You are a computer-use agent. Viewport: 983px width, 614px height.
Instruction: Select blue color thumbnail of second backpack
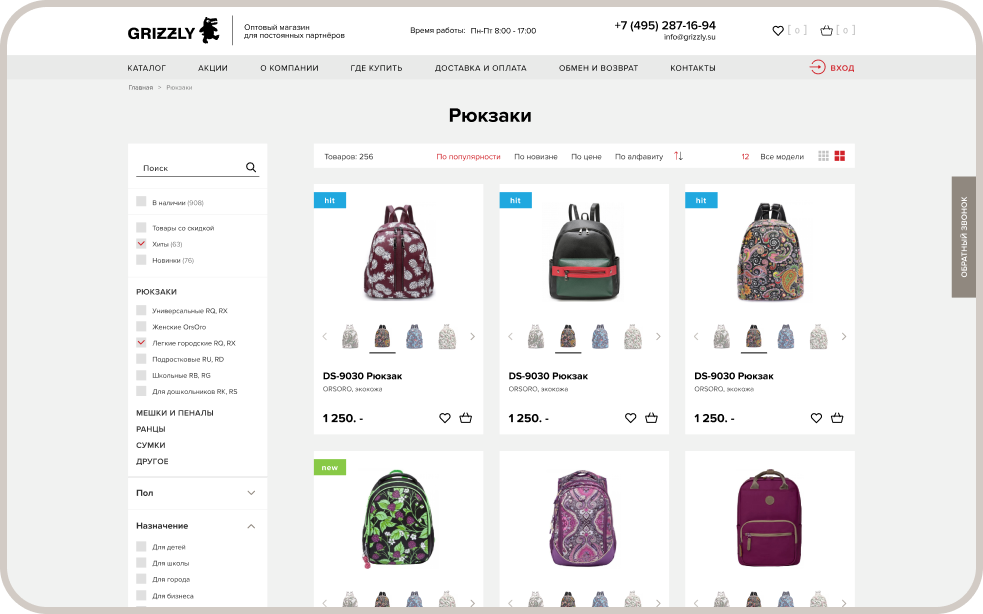point(600,337)
